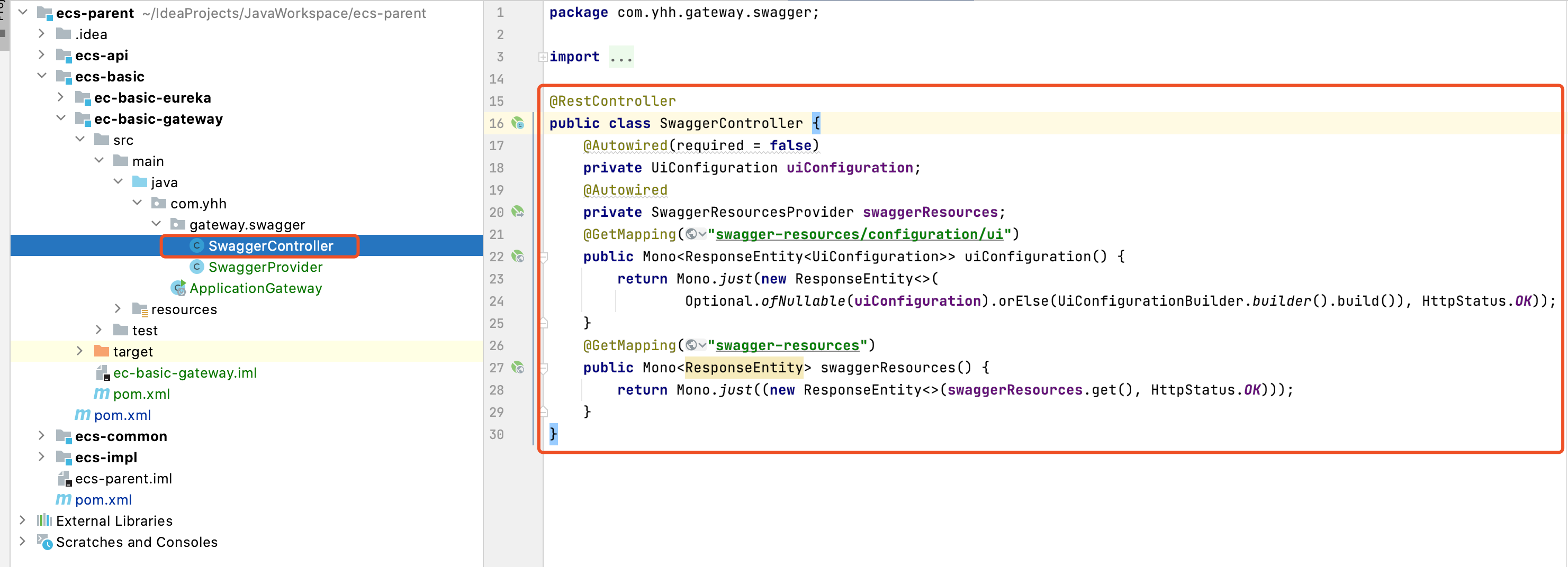Click the gateway.swagger package icon

click(x=178, y=224)
